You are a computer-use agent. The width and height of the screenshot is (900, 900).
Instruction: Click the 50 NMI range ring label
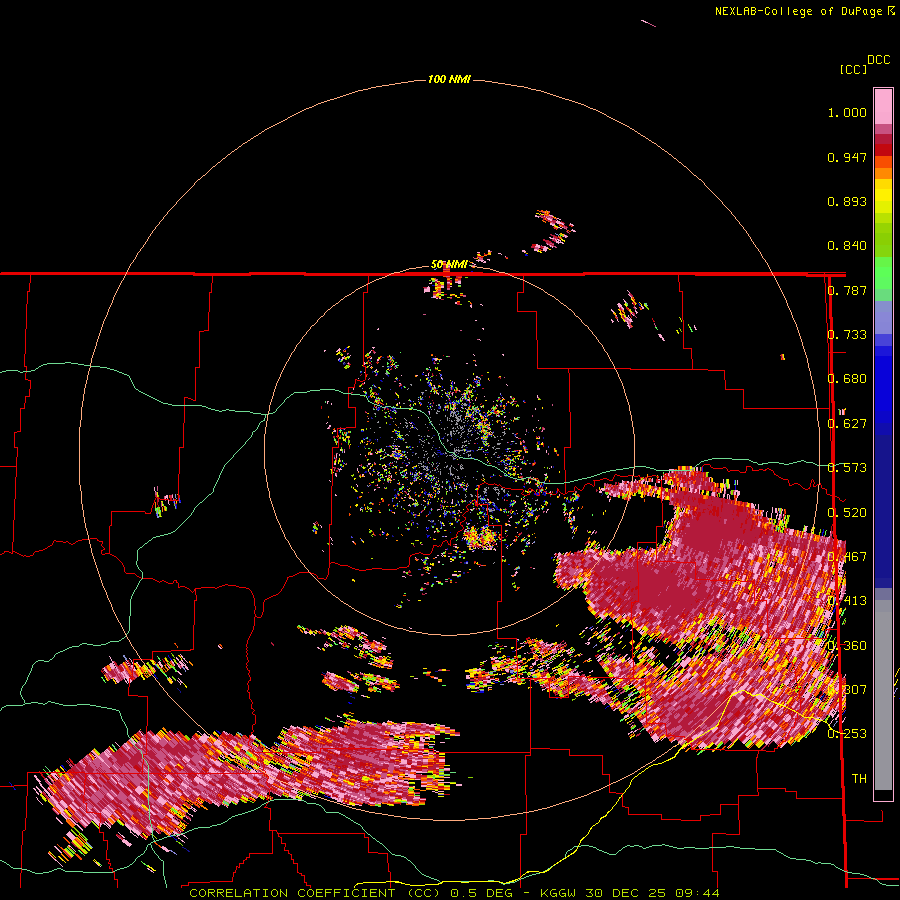pos(449,265)
